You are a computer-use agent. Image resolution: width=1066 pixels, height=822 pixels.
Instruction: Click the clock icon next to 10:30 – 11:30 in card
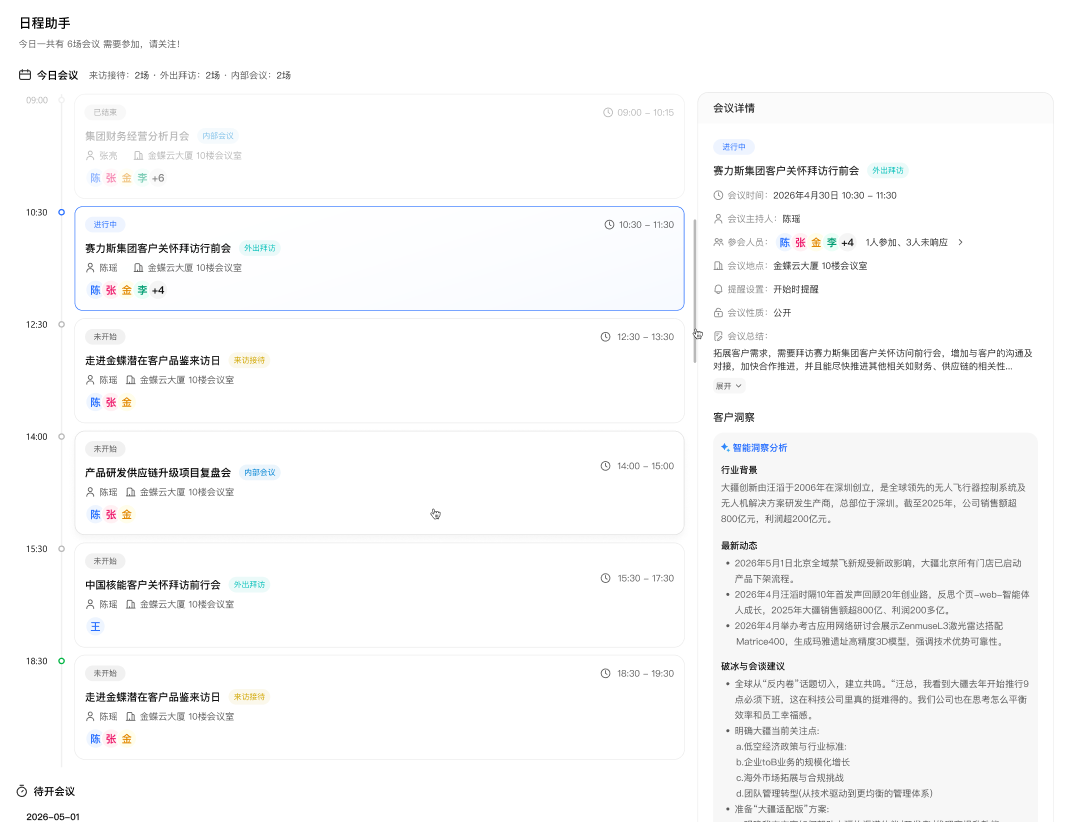click(x=609, y=224)
